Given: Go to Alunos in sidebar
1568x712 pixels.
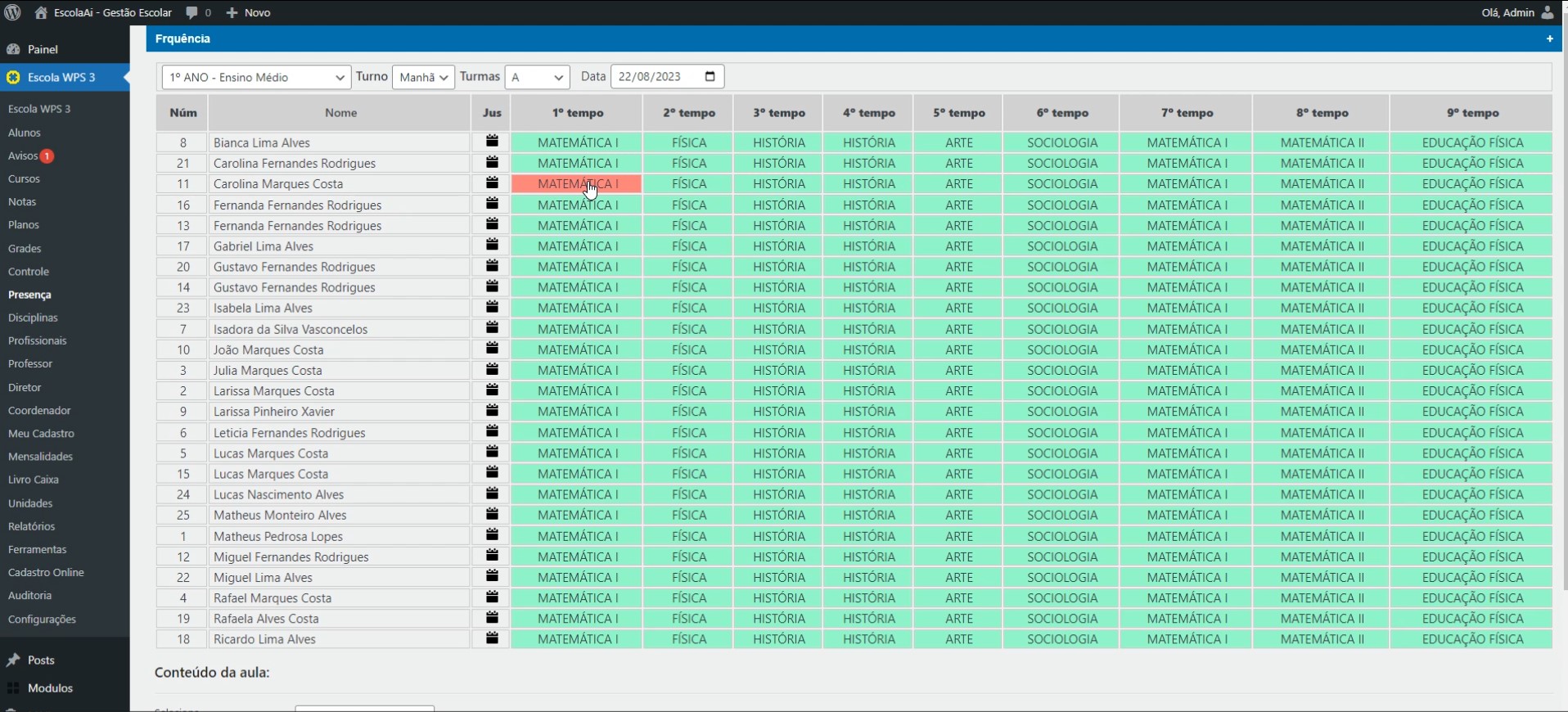Looking at the screenshot, I should (25, 132).
